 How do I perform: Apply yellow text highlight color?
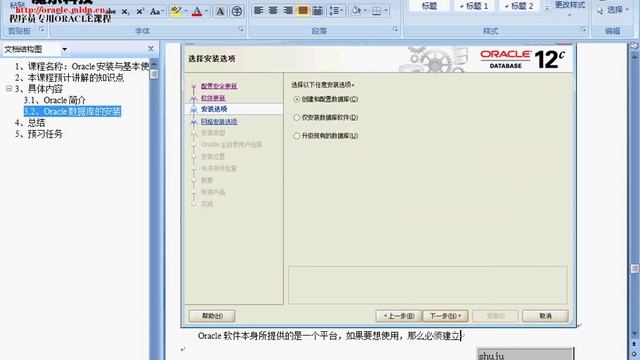coord(176,11)
